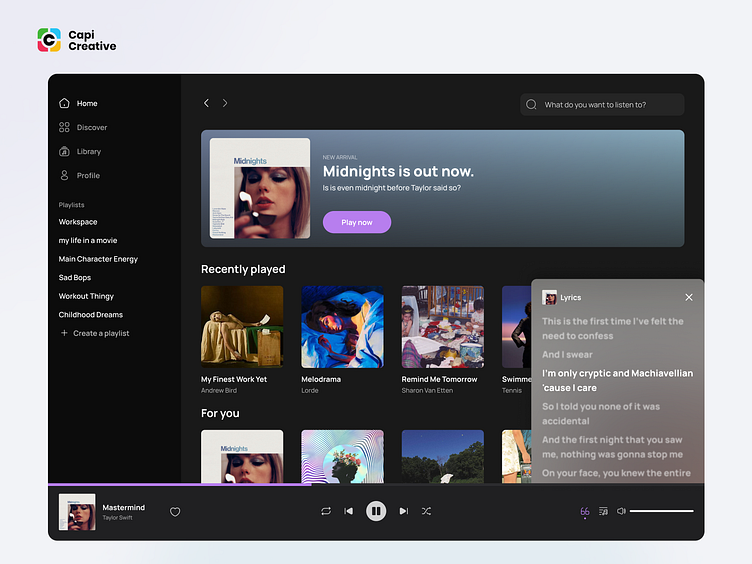Click the volume slider
Viewport: 752px width, 564px height.
(x=662, y=511)
